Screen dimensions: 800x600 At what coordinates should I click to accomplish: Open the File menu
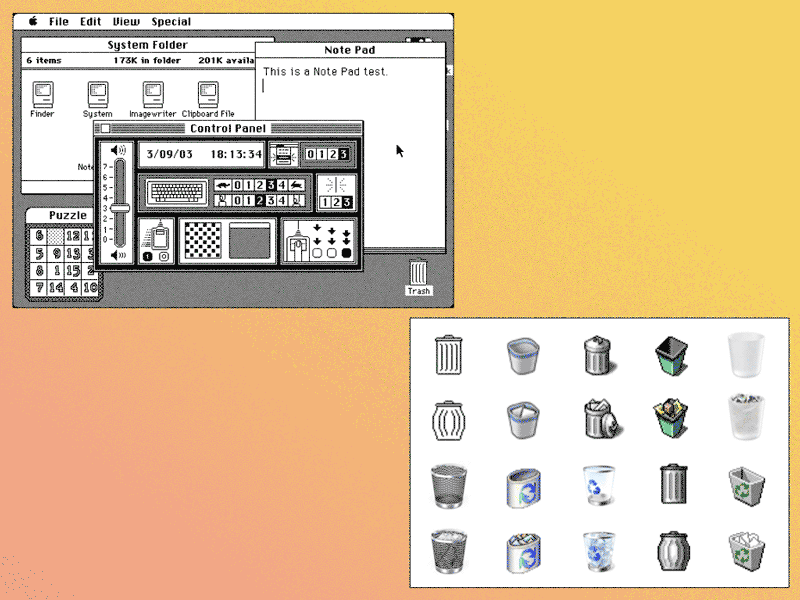tap(59, 21)
